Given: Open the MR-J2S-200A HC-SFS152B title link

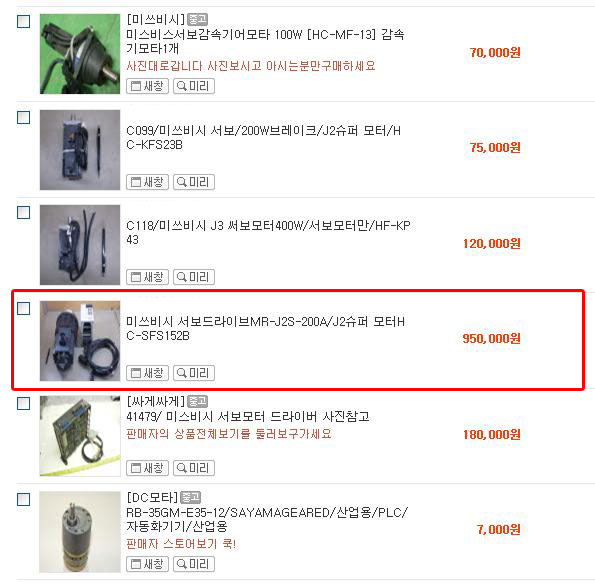Looking at the screenshot, I should (x=266, y=329).
